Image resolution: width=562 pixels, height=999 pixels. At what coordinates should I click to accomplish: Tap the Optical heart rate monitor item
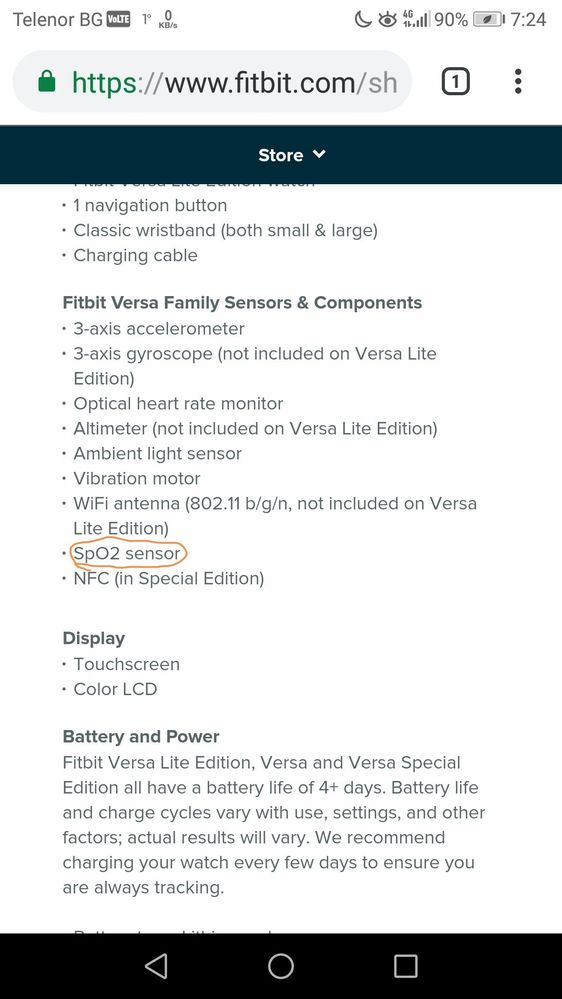pos(178,404)
